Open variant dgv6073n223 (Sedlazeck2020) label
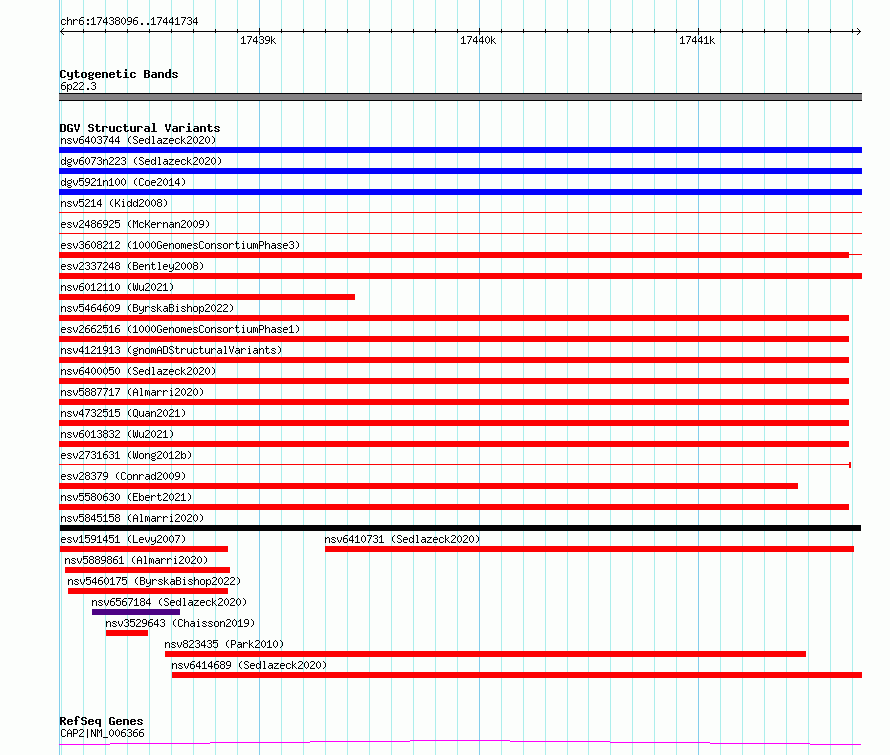 point(141,161)
